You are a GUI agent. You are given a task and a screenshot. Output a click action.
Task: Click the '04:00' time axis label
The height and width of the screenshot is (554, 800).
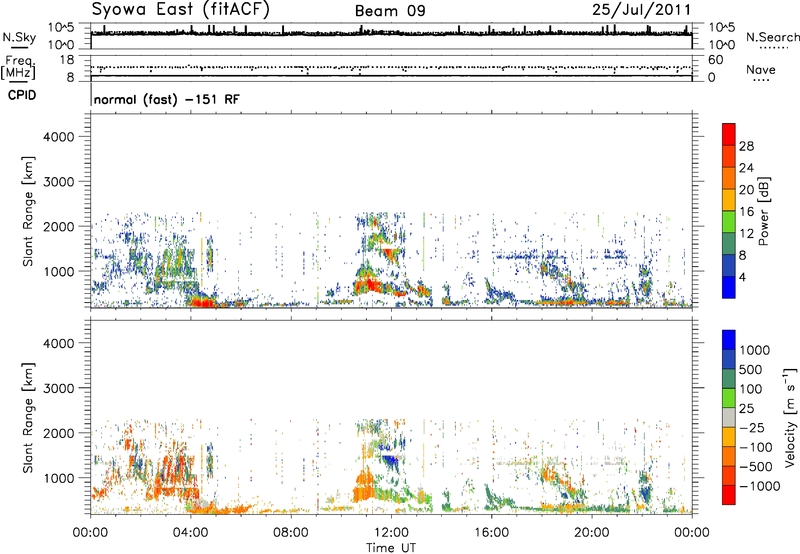[191, 533]
